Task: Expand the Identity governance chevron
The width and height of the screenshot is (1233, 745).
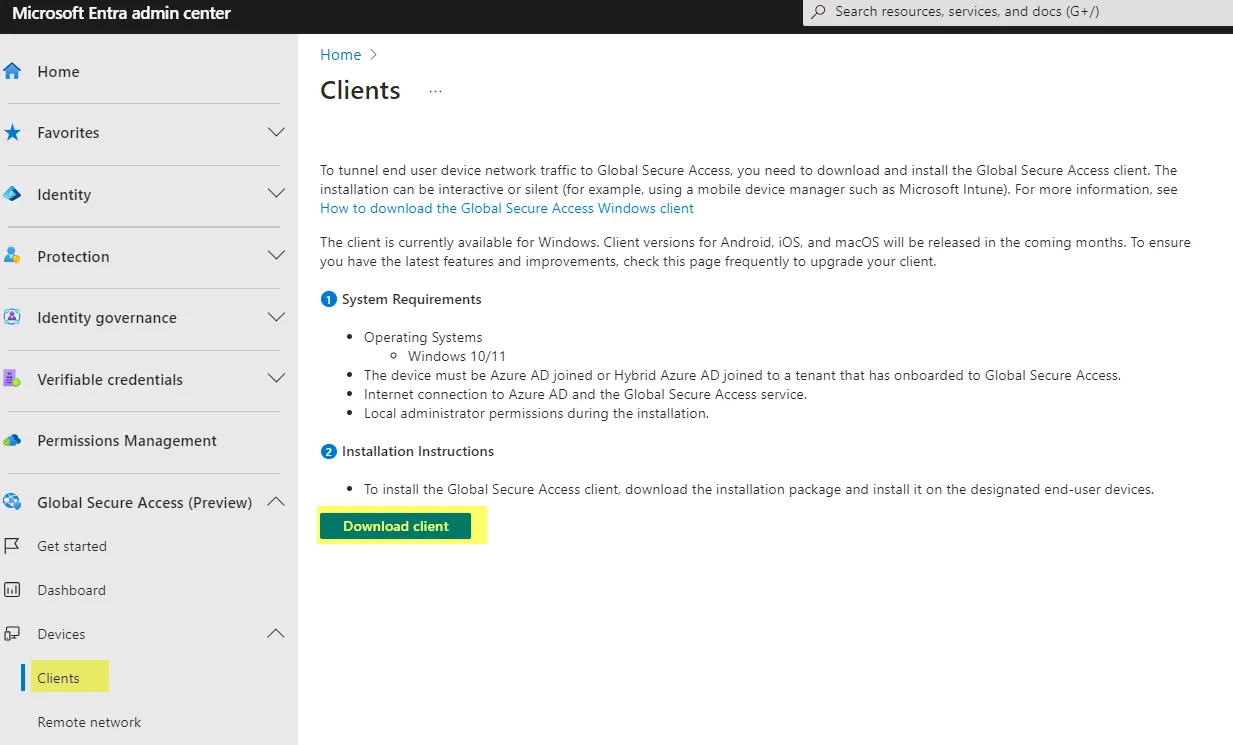Action: tap(276, 317)
